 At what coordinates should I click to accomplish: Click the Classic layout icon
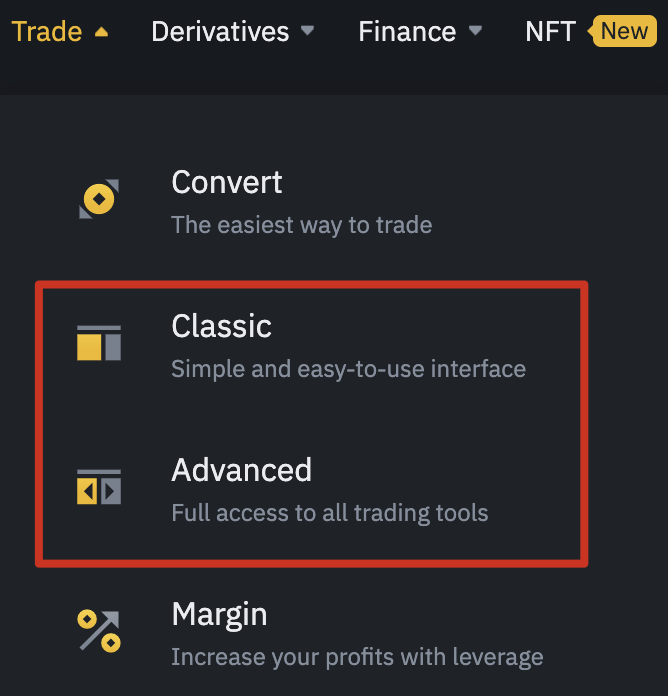(x=99, y=343)
